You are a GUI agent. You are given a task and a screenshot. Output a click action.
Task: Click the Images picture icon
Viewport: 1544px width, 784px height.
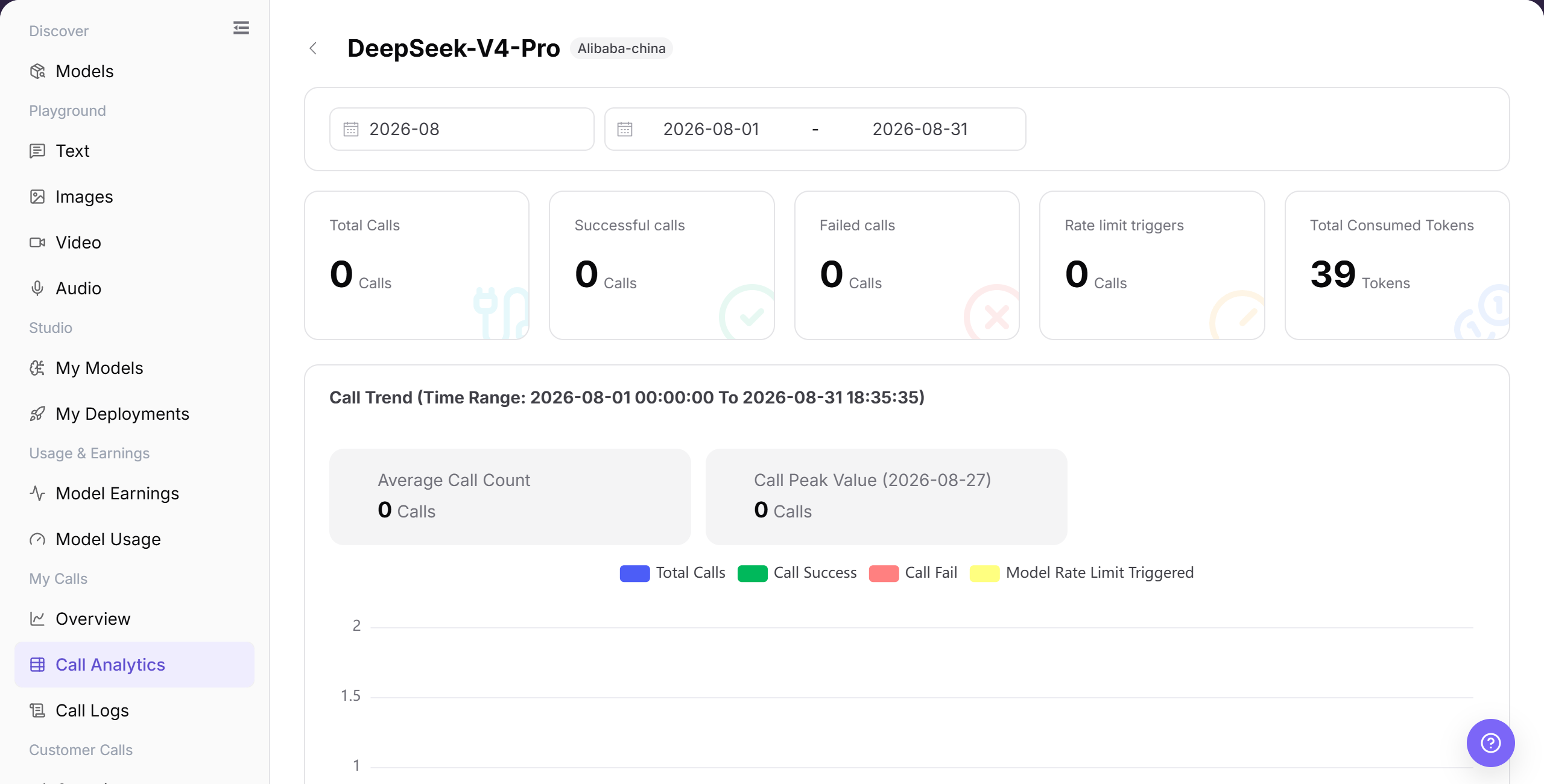(37, 197)
